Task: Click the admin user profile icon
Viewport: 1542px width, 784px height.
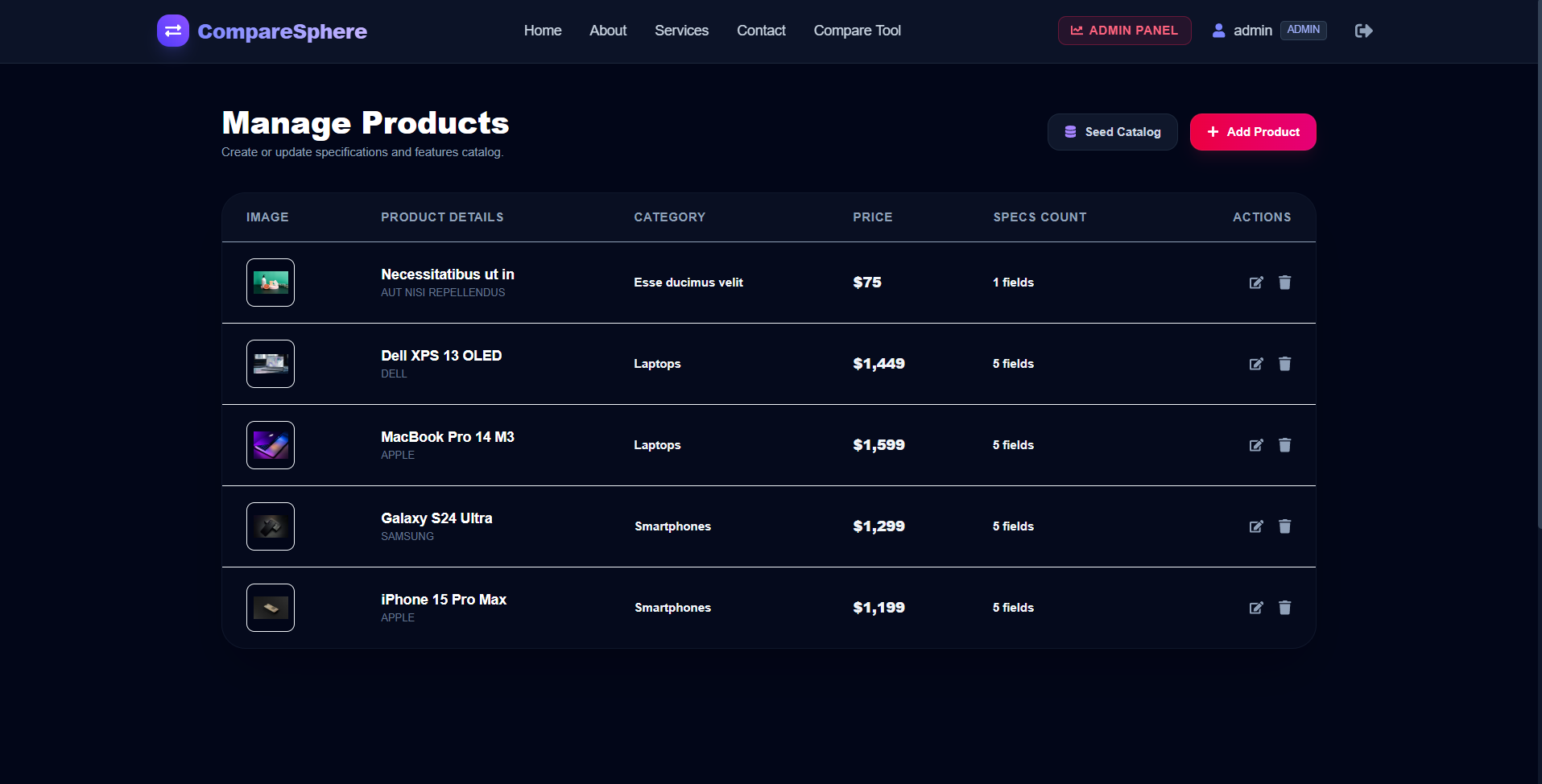Action: pyautogui.click(x=1219, y=31)
